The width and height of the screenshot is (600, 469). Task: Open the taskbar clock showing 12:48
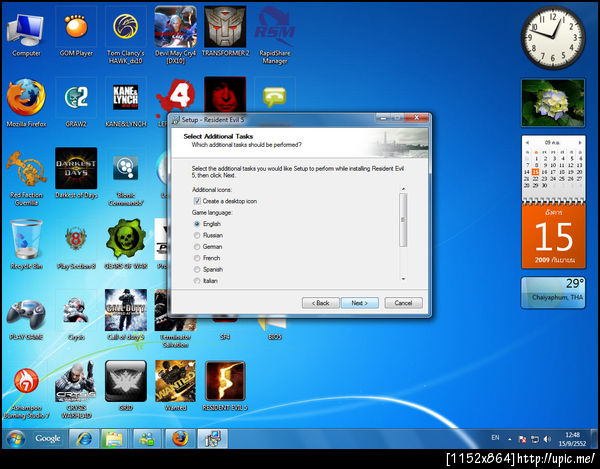pyautogui.click(x=572, y=439)
